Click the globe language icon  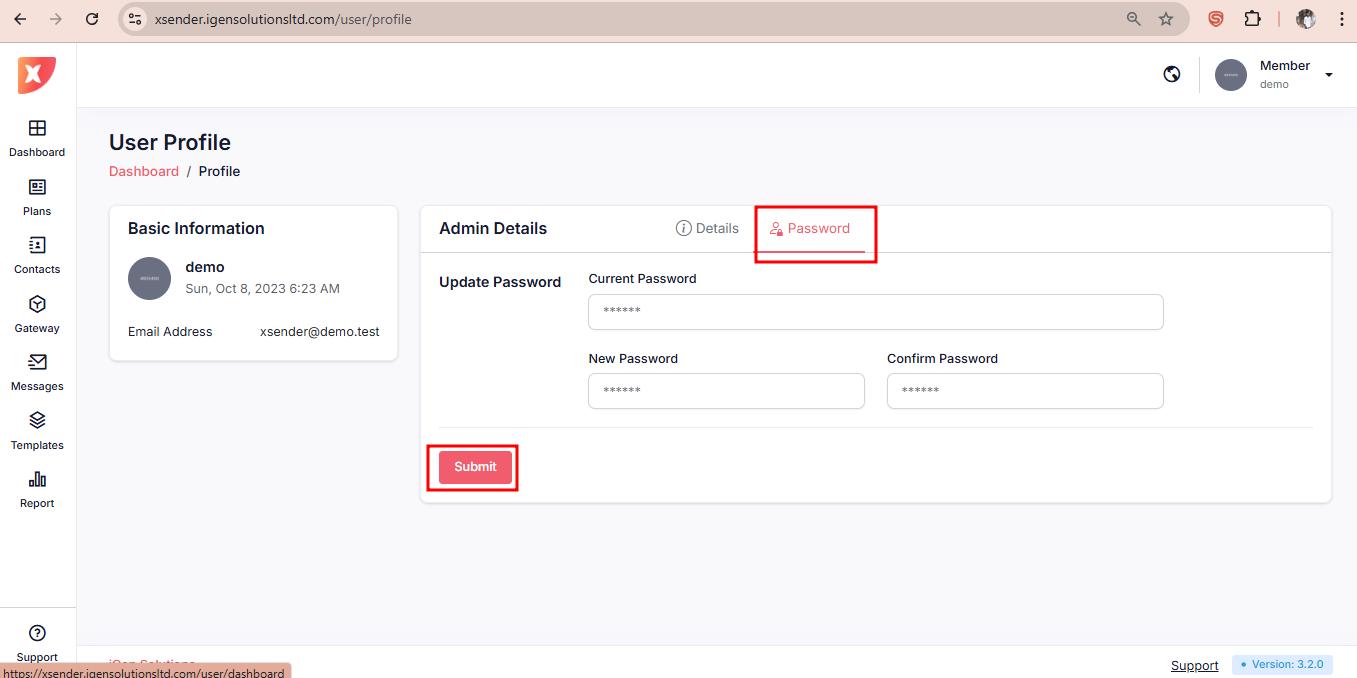1172,74
